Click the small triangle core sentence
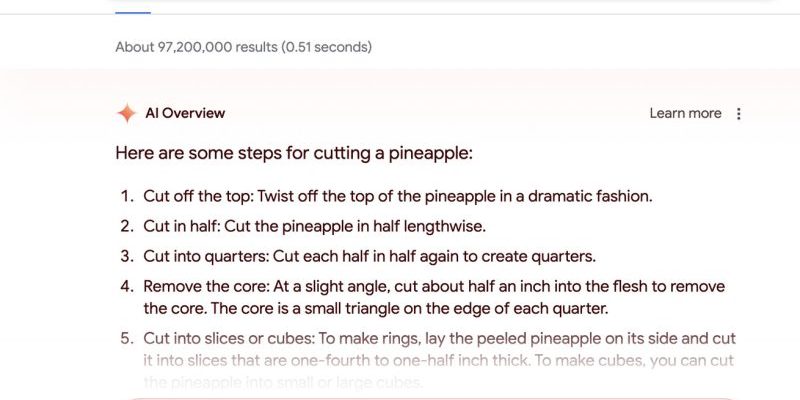This screenshot has width=800, height=400. click(x=410, y=309)
